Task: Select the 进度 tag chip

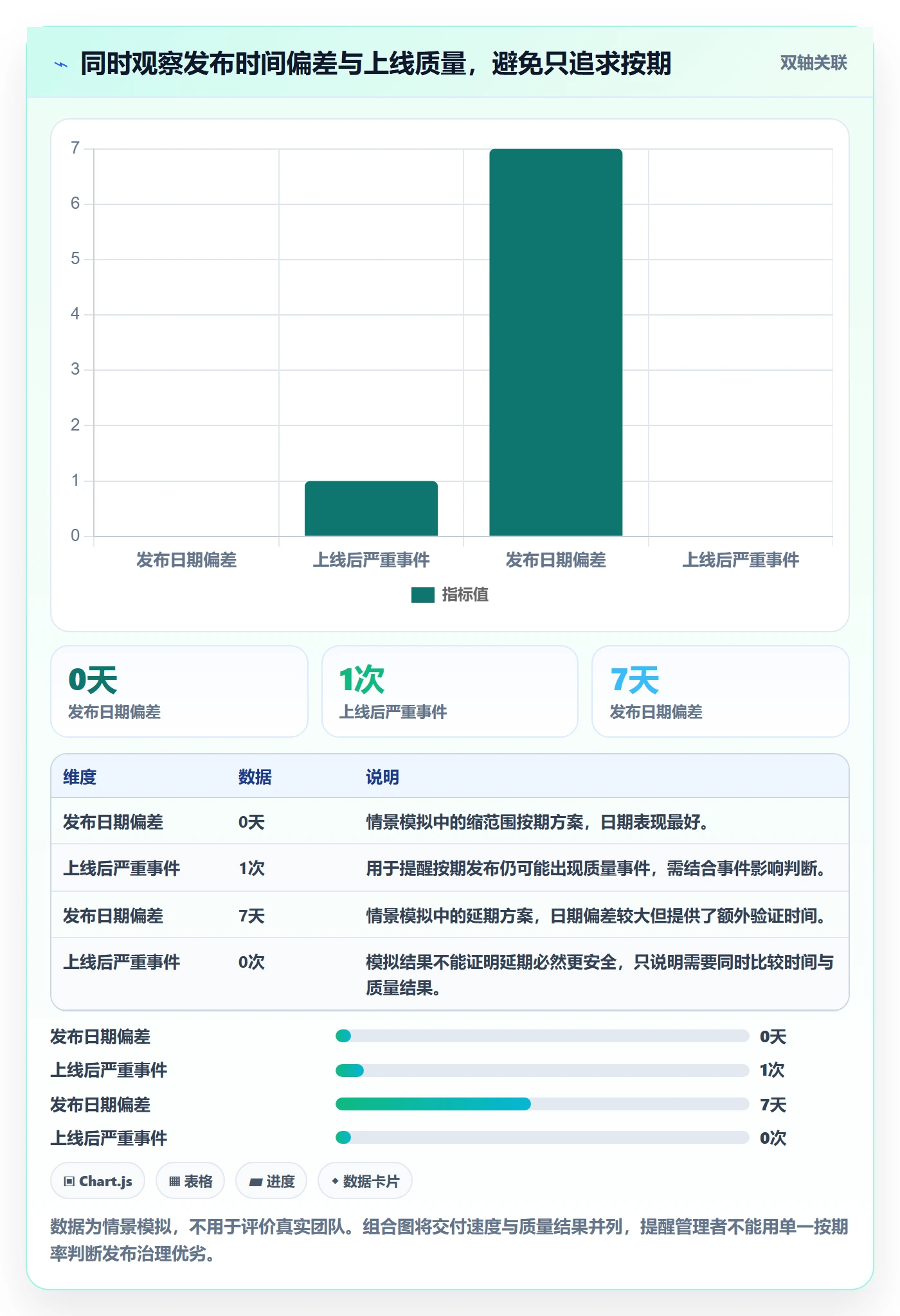Action: coord(271,1181)
